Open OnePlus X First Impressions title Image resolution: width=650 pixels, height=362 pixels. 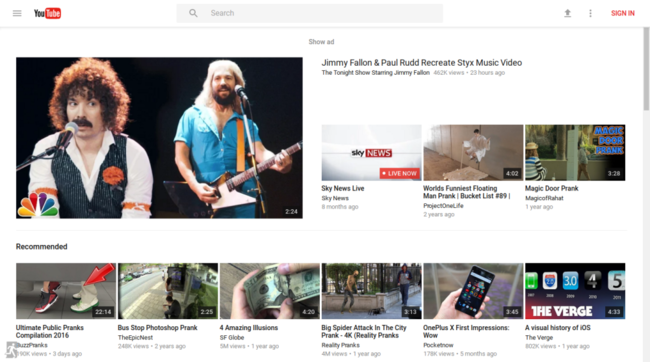(x=466, y=331)
